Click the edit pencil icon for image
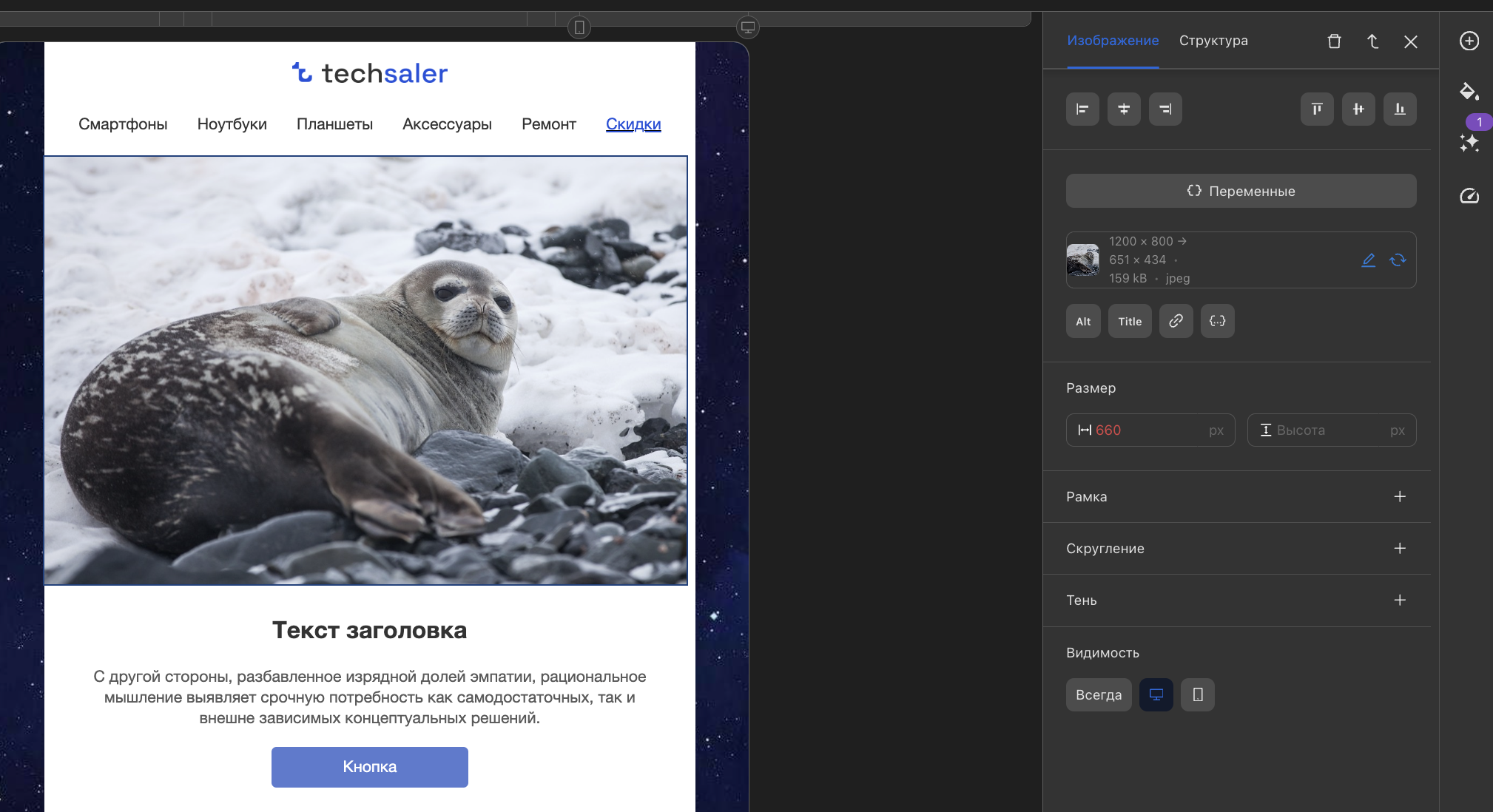 pyautogui.click(x=1368, y=260)
